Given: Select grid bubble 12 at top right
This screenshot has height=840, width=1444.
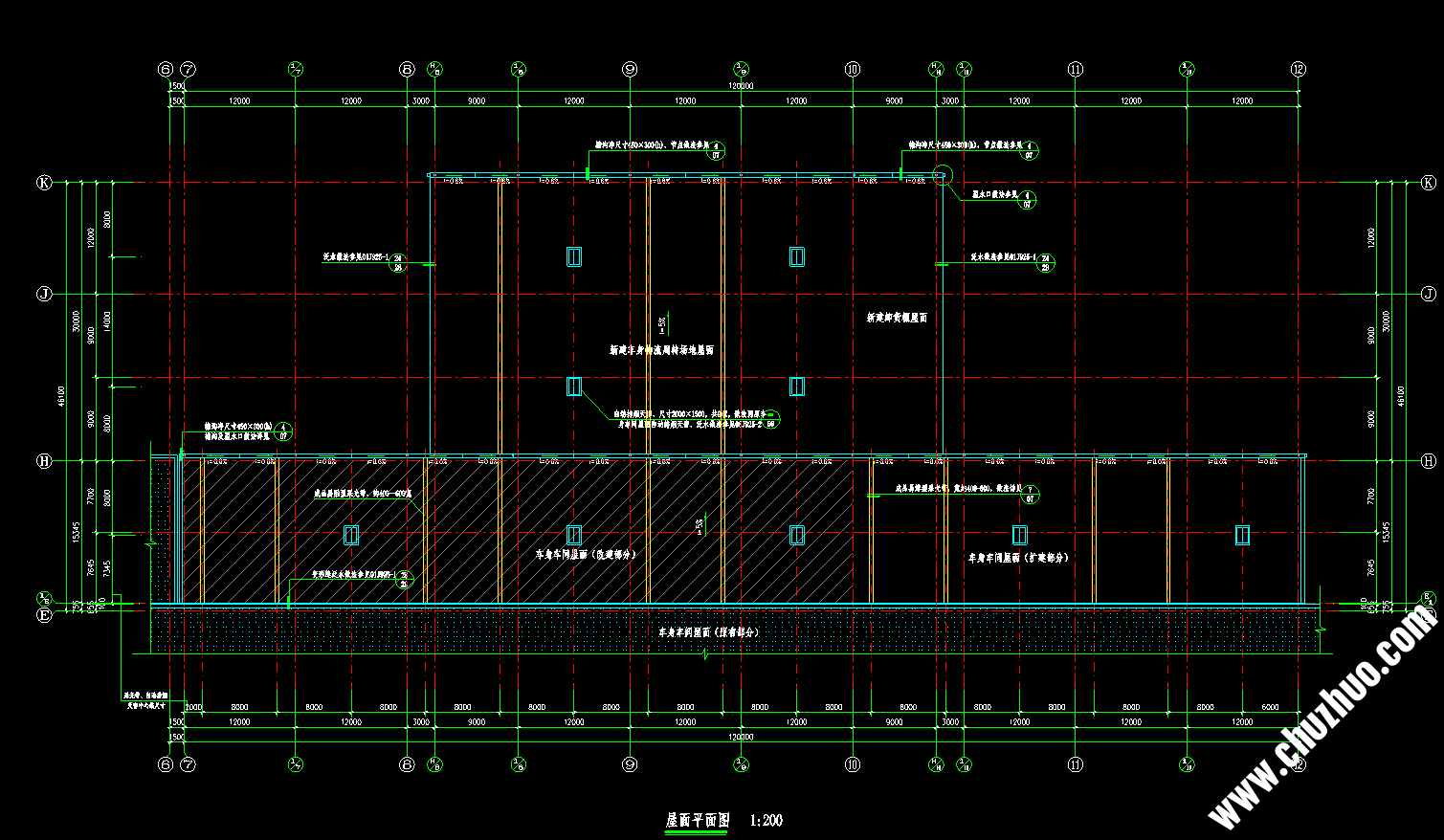Looking at the screenshot, I should pos(1299,68).
